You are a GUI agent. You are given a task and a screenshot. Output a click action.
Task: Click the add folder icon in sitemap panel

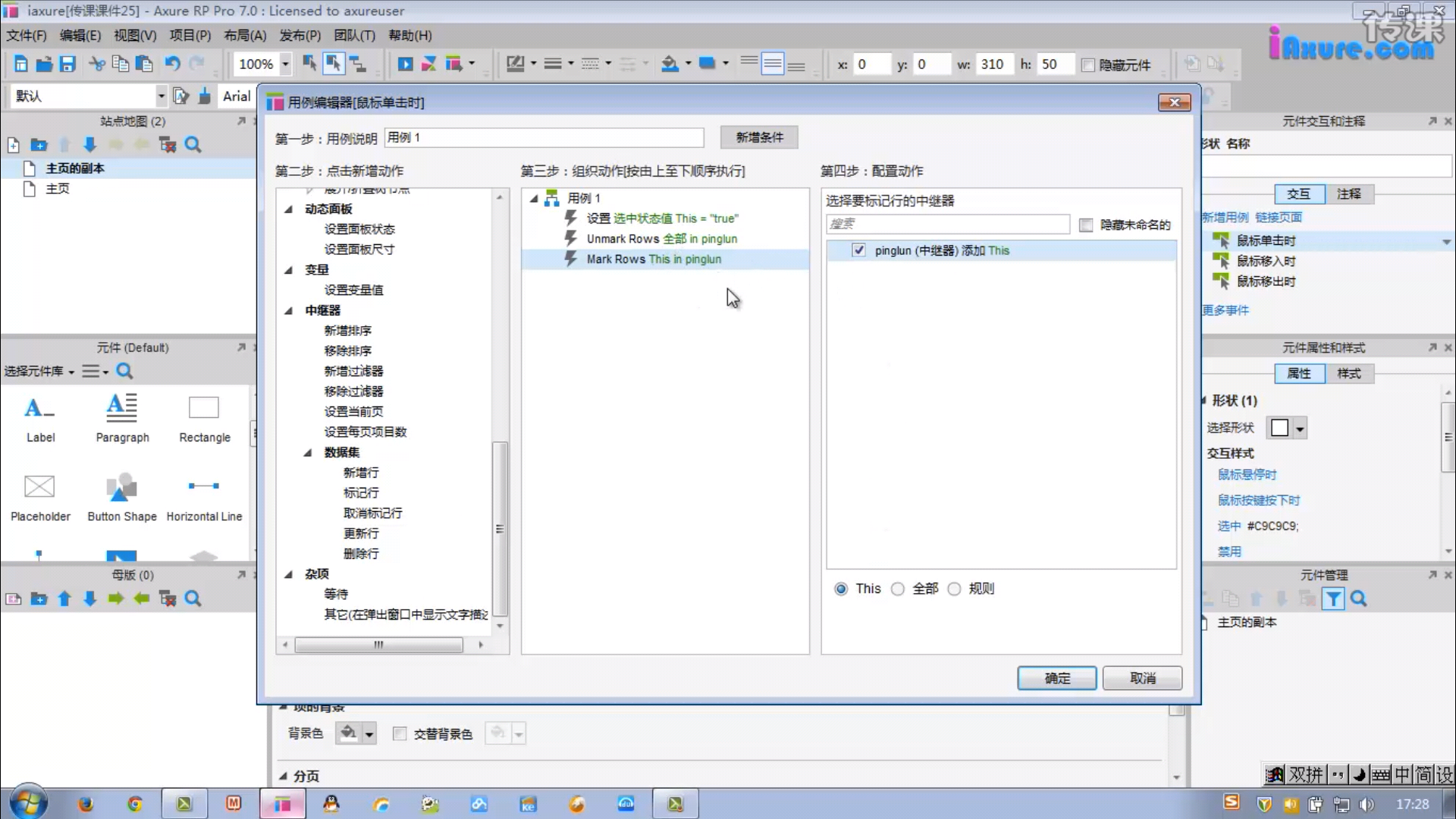pyautogui.click(x=39, y=145)
